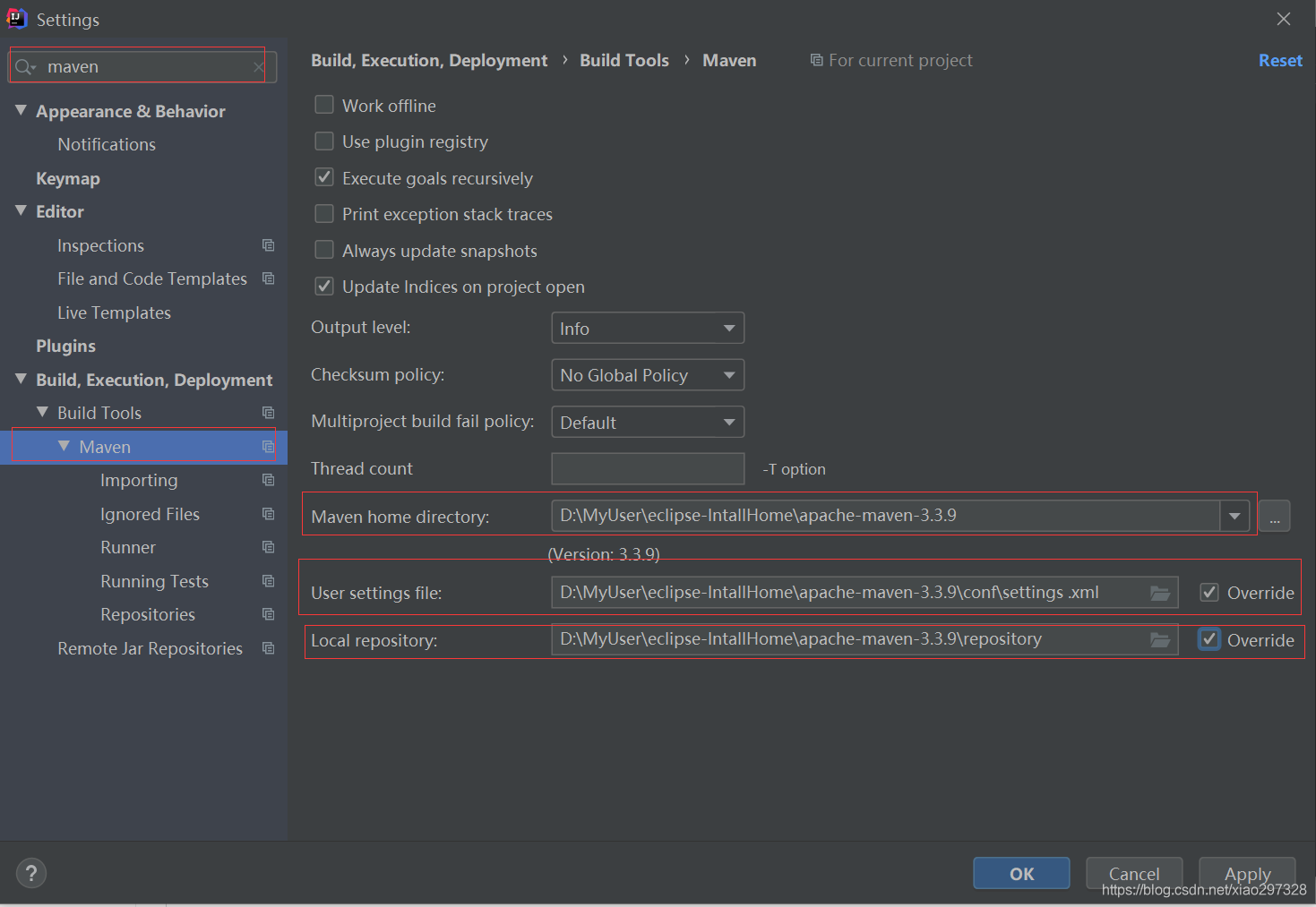
Task: Select Inspections under Editor
Action: pos(100,245)
